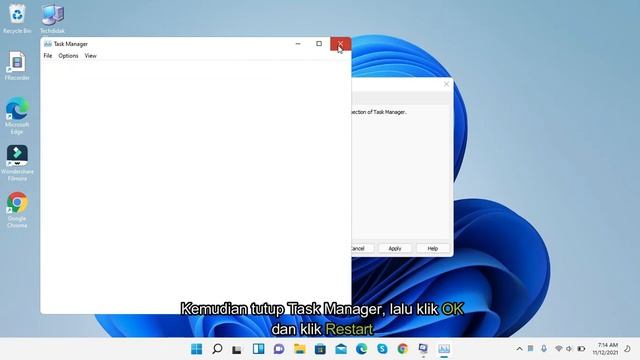Maximize the Task Manager window
This screenshot has height=360, width=640.
[319, 44]
